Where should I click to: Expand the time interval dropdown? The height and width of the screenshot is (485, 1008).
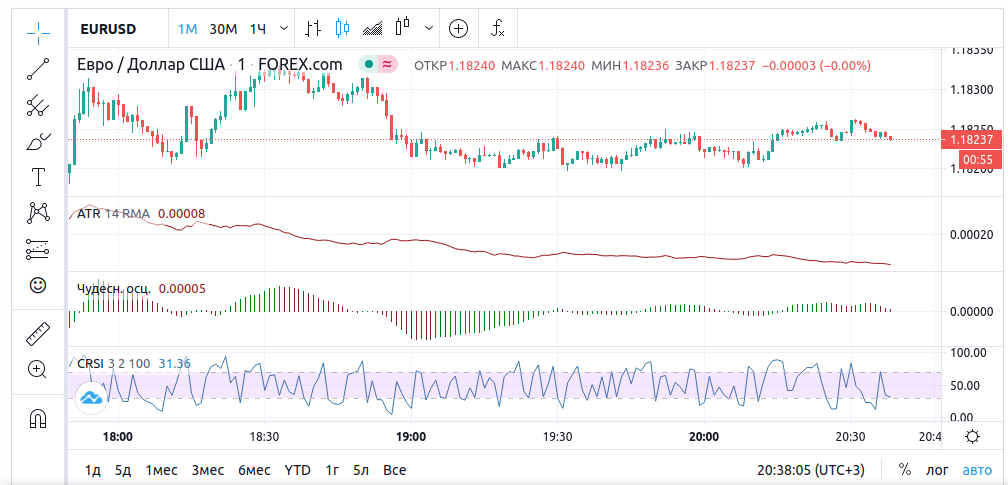coord(286,29)
